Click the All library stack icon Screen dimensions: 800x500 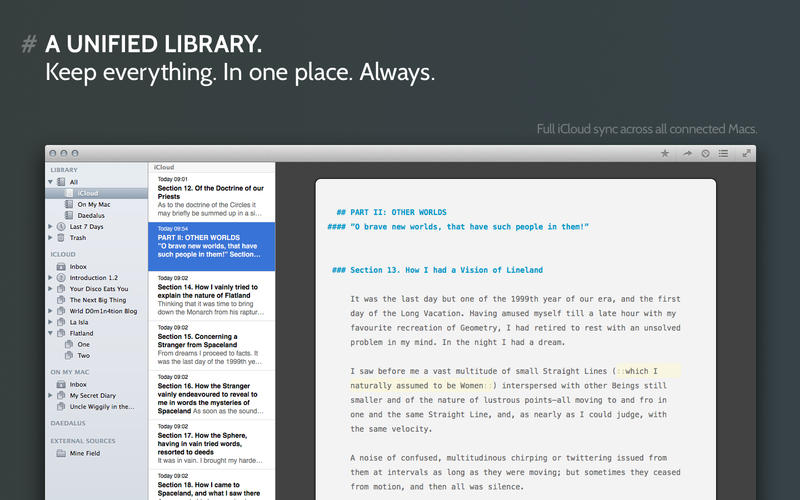coord(61,182)
